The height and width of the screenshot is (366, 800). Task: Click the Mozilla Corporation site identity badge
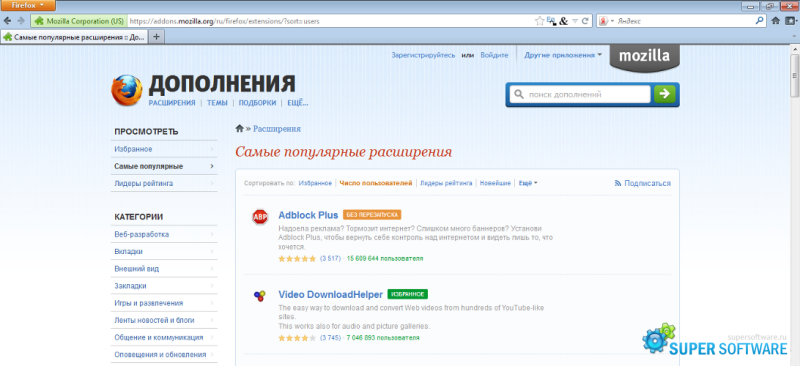pos(79,21)
